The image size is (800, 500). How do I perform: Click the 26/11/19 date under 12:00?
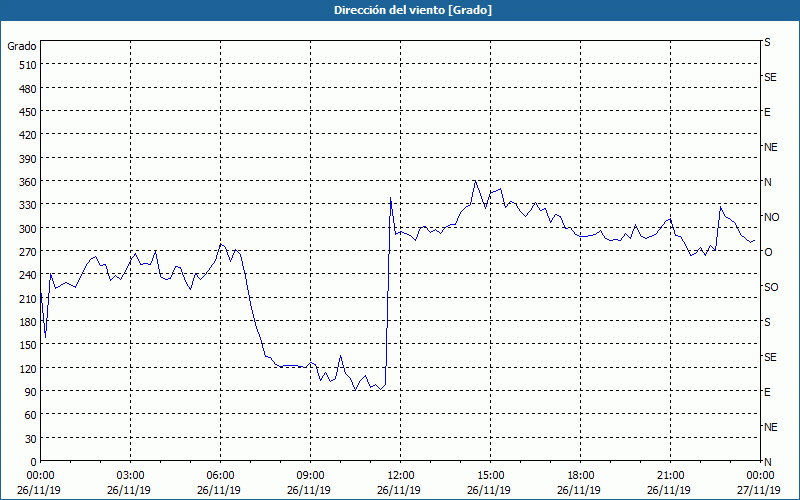pos(398,490)
